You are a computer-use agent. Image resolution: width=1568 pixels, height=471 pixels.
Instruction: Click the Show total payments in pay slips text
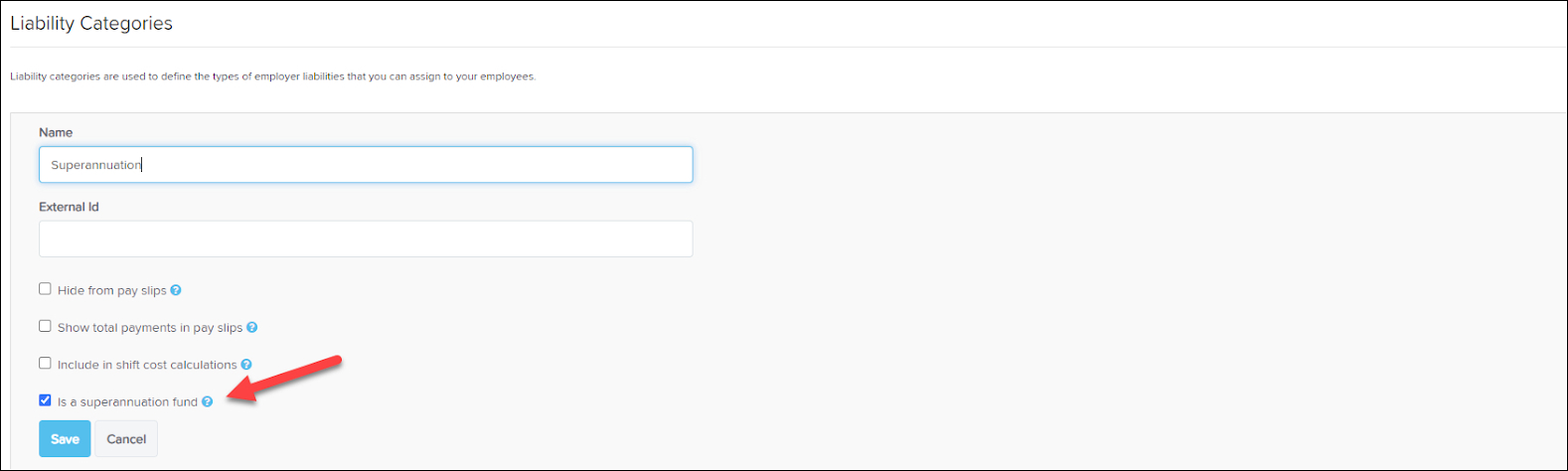tap(150, 328)
